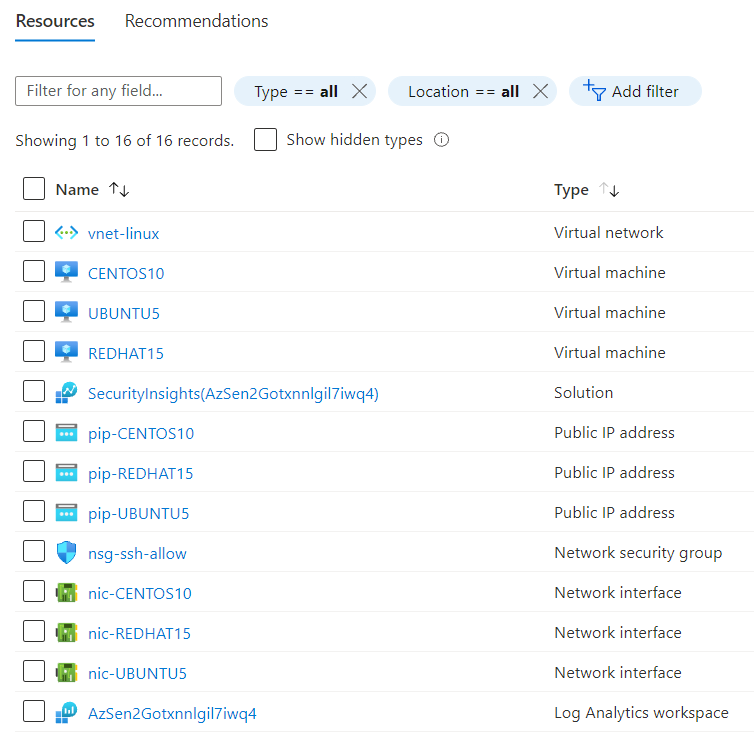Screen dimensions: 754x733
Task: Open the nic-UBUNTU5 link
Action: tap(137, 673)
